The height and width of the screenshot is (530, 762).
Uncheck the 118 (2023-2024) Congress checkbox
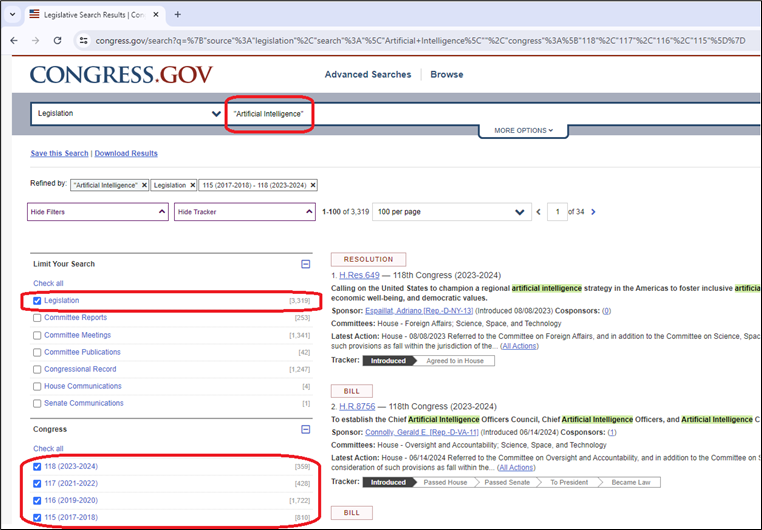[x=37, y=466]
